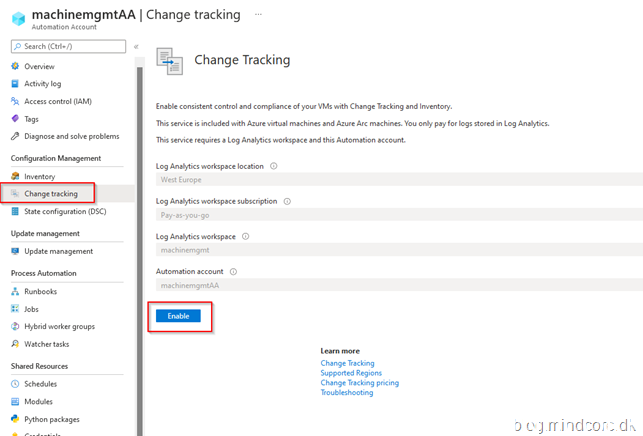Show info tooltip for Log Analytics workspace location
This screenshot has height=436, width=643.
[274, 166]
